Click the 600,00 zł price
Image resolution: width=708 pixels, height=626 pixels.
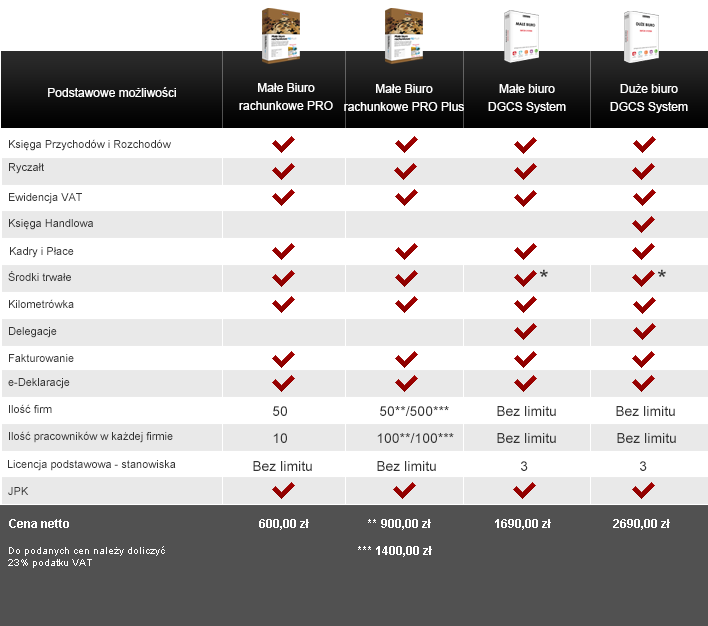(x=284, y=524)
